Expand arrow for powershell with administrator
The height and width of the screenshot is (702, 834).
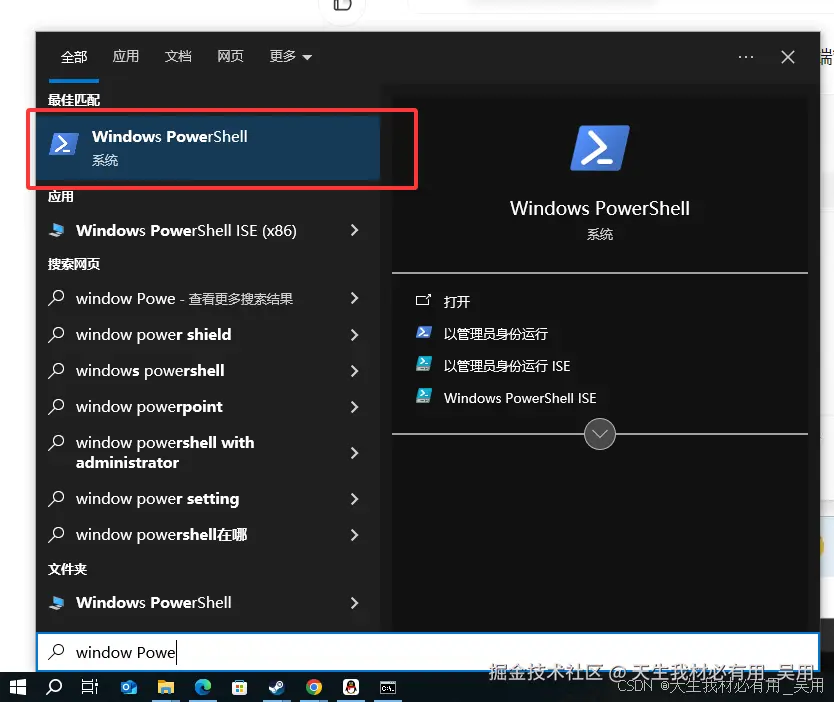[x=354, y=453]
